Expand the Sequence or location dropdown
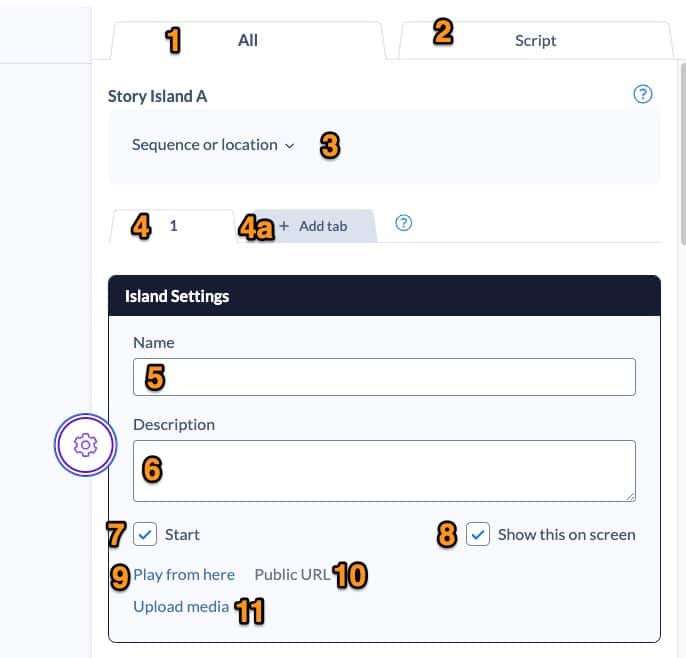 click(x=213, y=145)
